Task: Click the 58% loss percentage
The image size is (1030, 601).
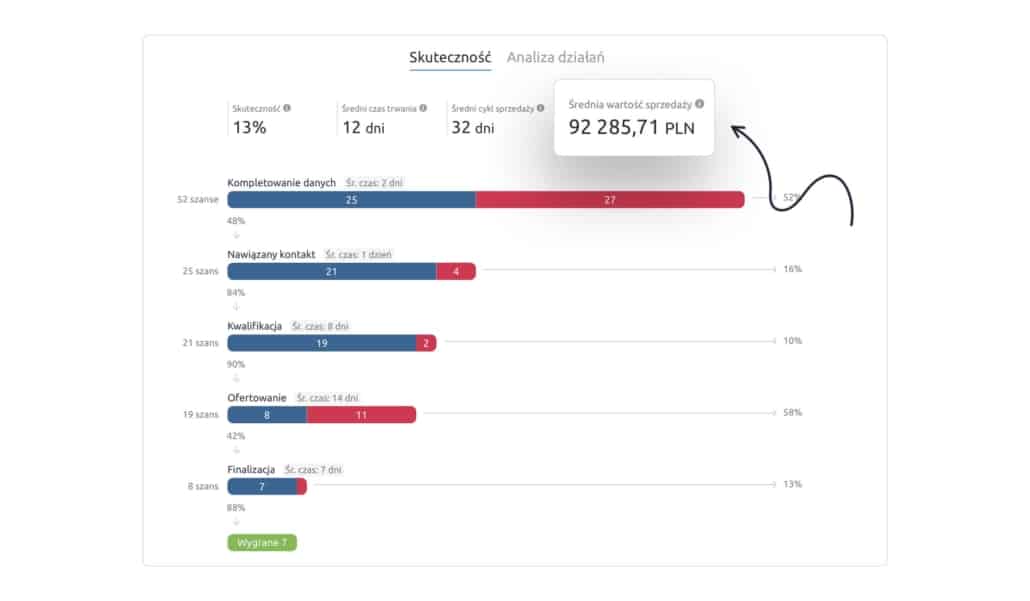Action: tap(793, 412)
